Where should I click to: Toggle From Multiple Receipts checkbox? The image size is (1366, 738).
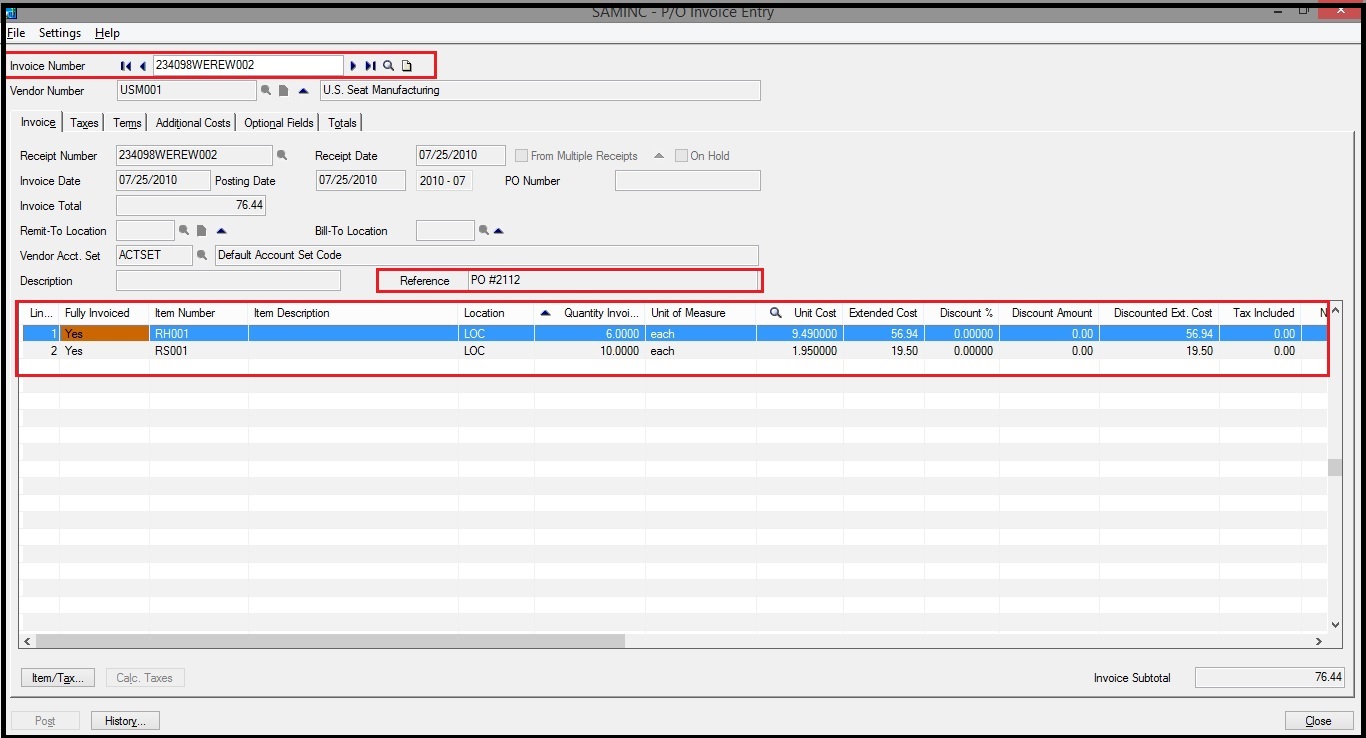click(x=521, y=156)
